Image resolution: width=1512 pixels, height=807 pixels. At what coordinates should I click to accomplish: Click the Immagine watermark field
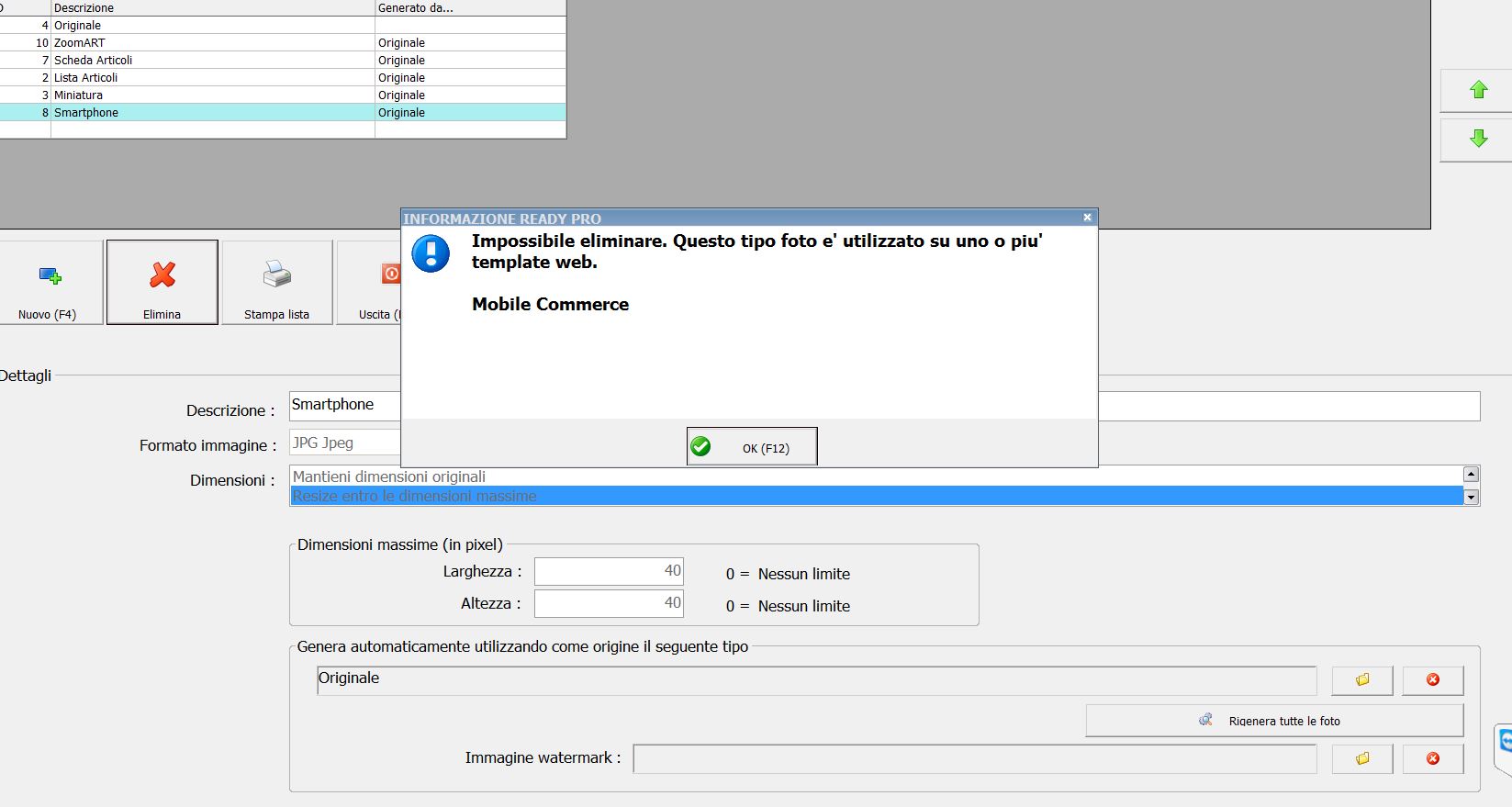[974, 758]
